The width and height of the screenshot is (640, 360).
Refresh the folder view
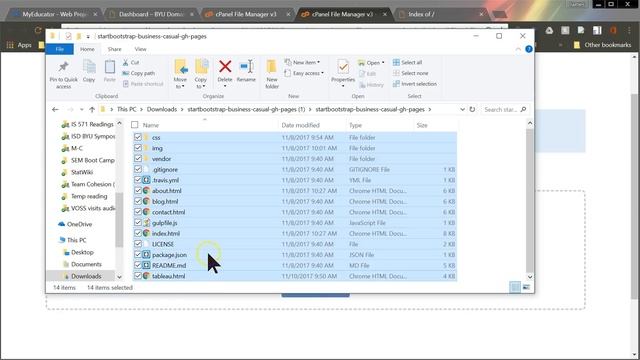(472, 109)
